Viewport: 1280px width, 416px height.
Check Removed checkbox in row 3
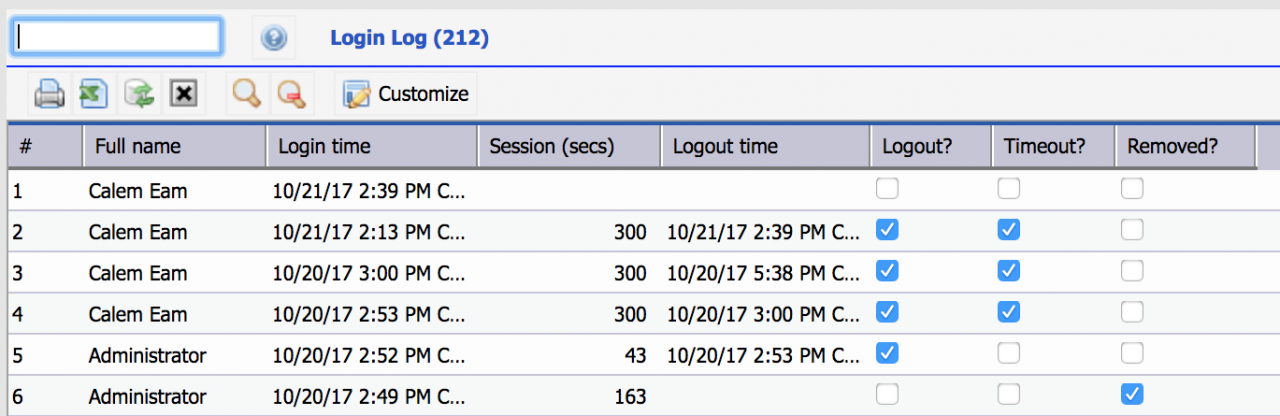tap(1132, 271)
